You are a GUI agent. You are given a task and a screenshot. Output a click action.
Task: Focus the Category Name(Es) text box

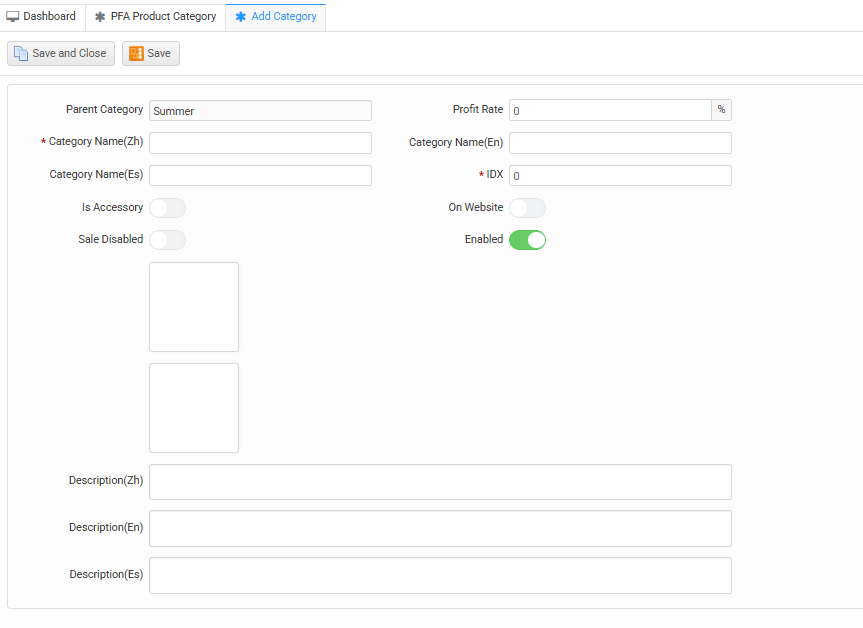(x=260, y=176)
